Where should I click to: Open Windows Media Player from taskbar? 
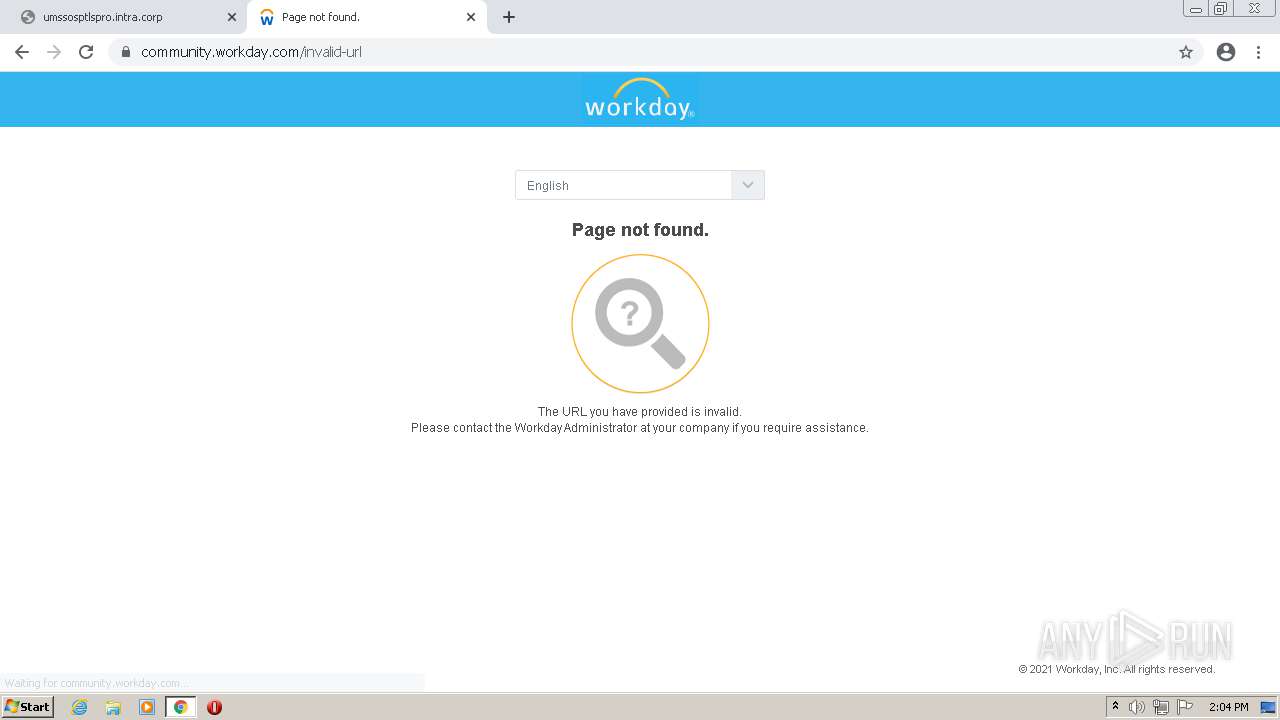coord(147,707)
